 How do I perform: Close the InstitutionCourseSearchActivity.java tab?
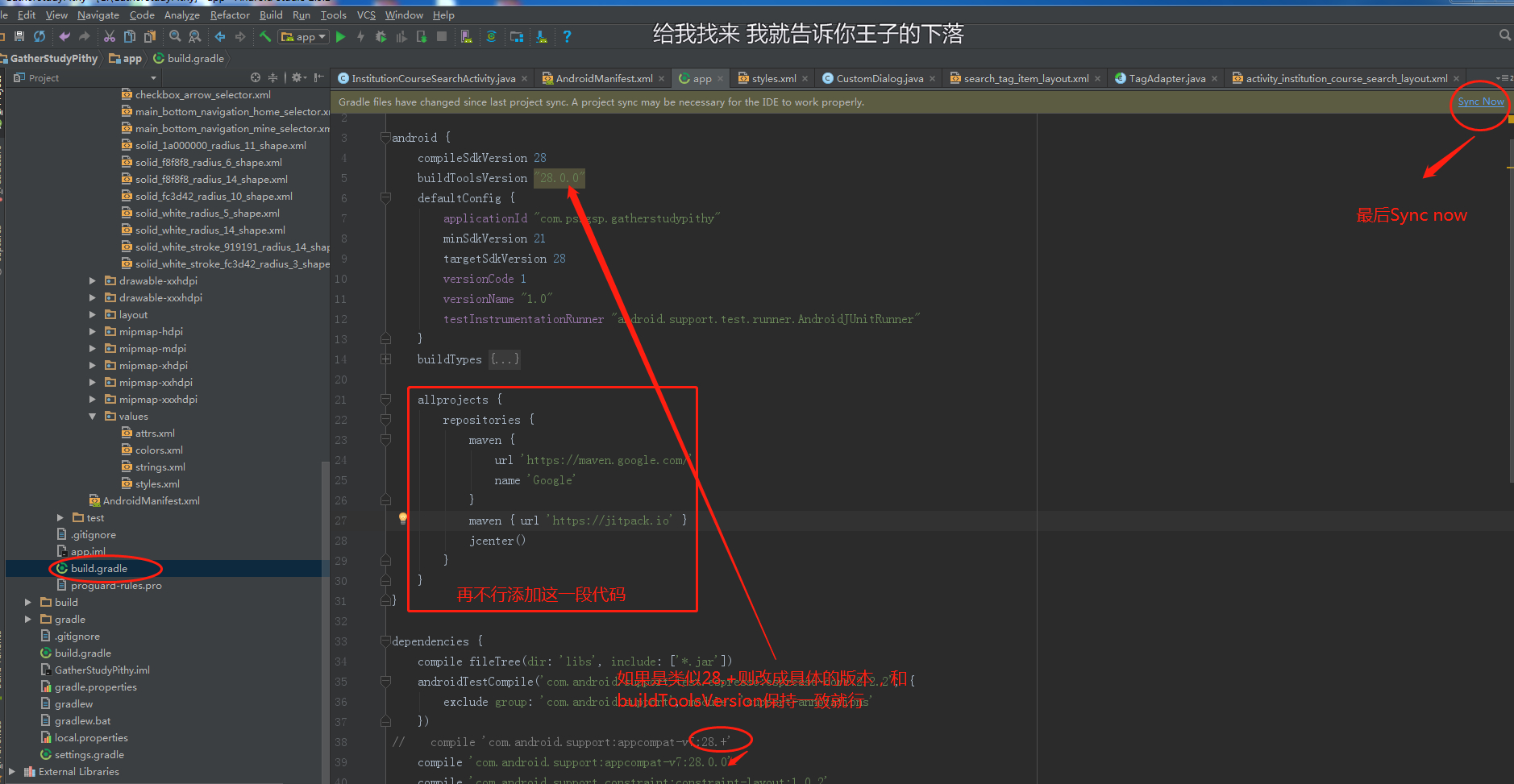524,79
